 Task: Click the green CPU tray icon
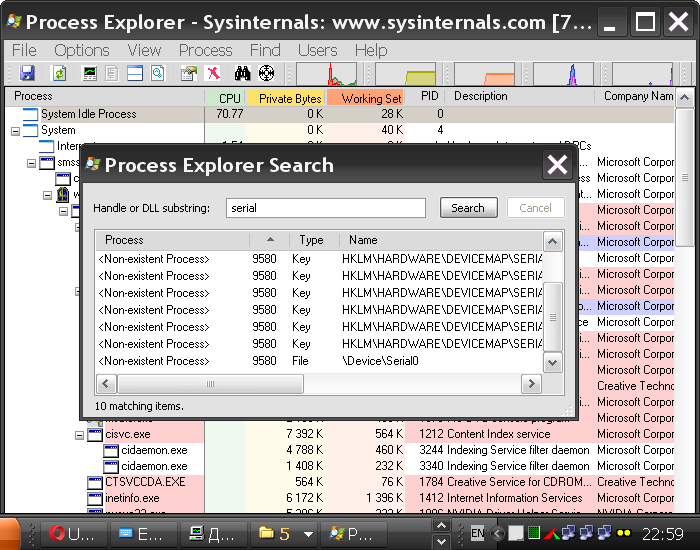click(533, 533)
